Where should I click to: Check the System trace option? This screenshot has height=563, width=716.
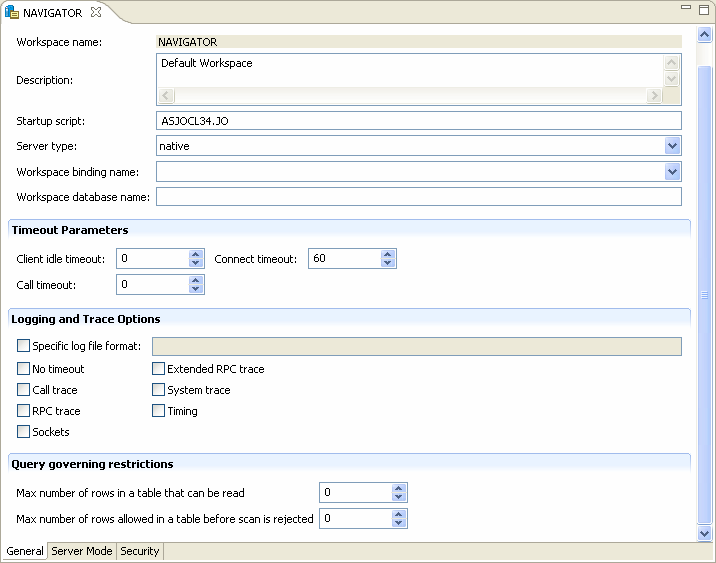tap(159, 390)
